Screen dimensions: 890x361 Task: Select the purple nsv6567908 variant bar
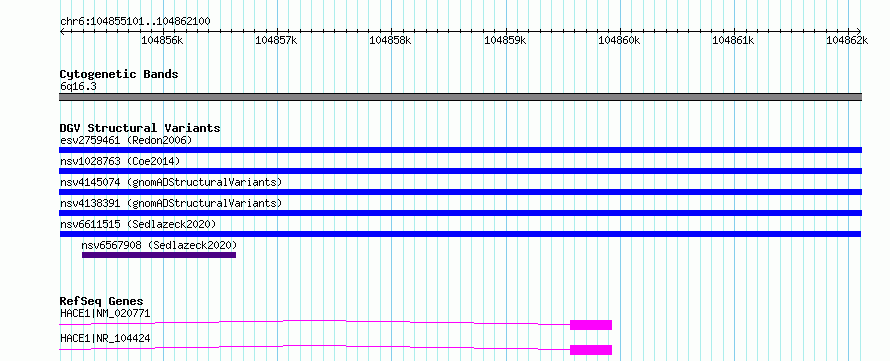point(159,255)
